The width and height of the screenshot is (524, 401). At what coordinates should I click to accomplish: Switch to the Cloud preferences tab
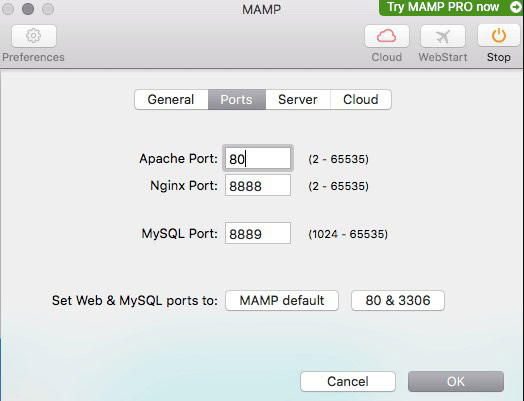[361, 99]
